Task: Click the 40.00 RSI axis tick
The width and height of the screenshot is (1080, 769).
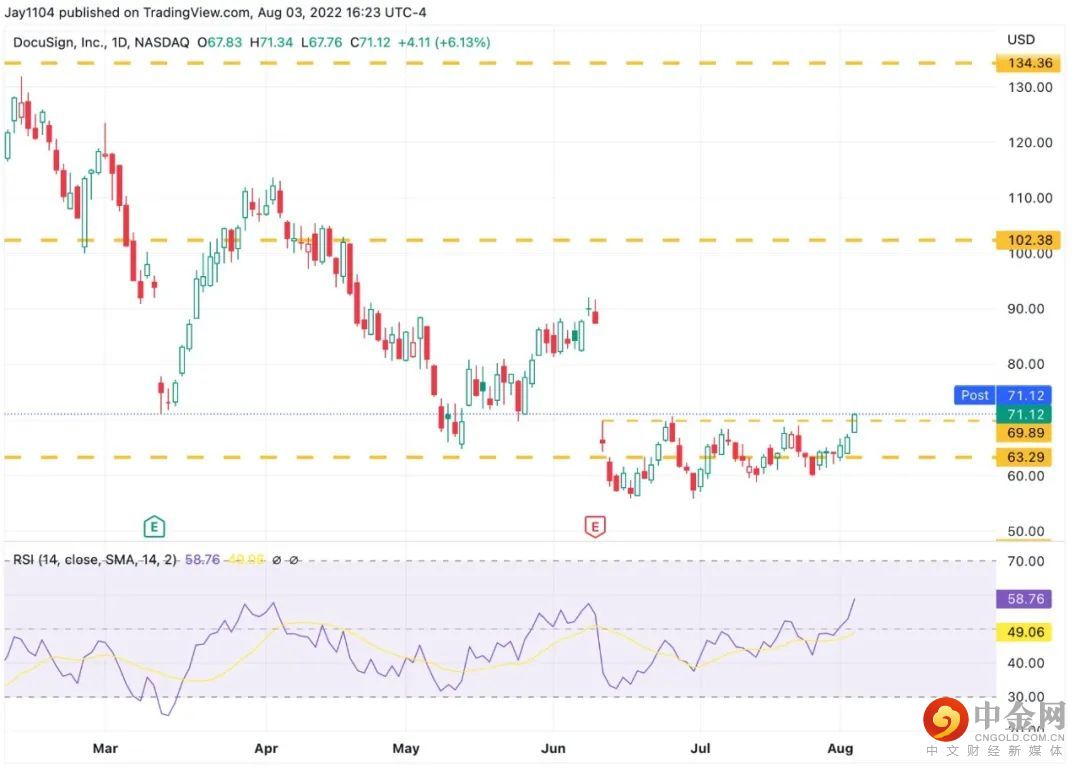Action: pos(1026,663)
